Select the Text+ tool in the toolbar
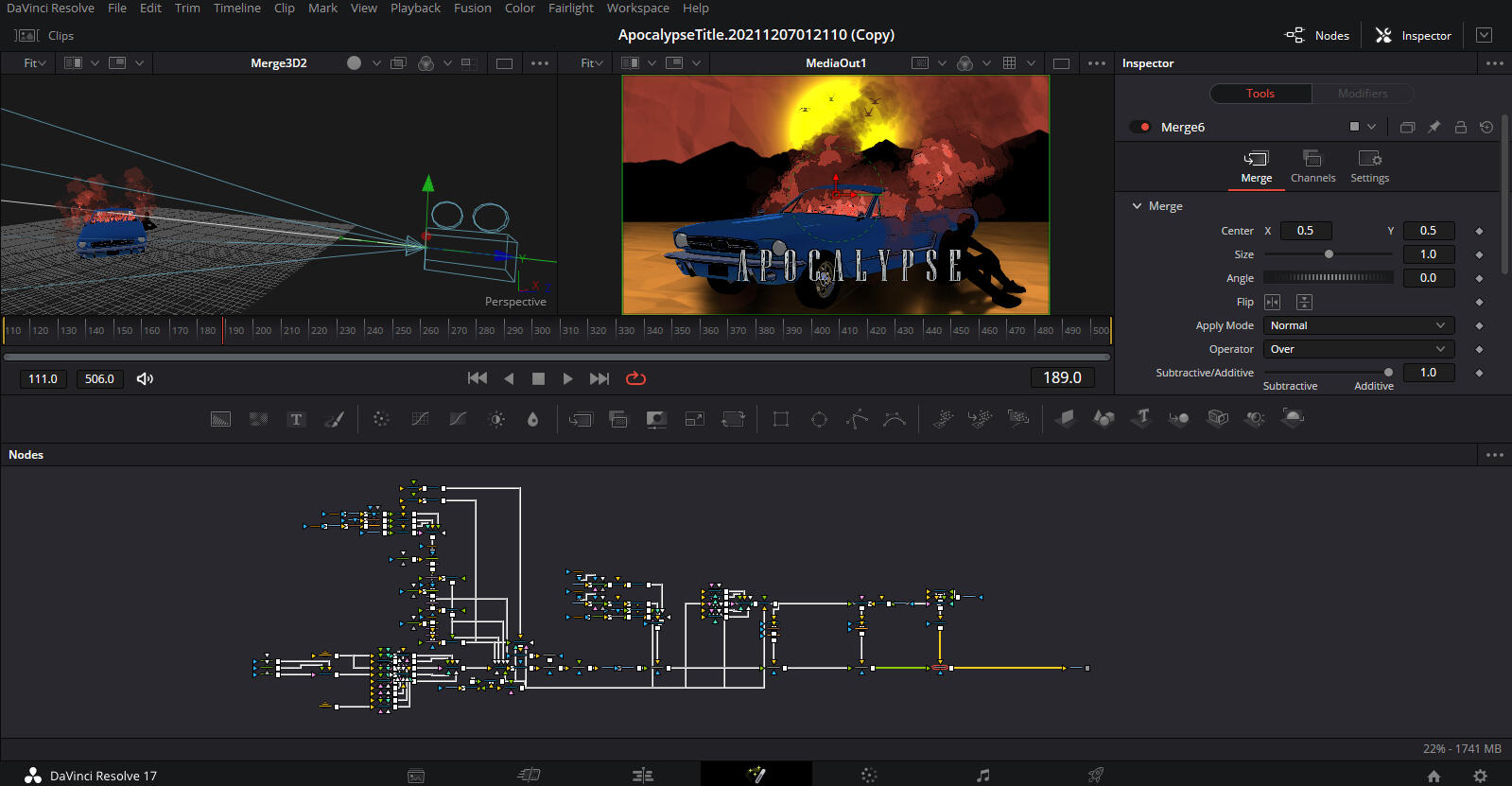Image resolution: width=1512 pixels, height=786 pixels. tap(296, 419)
